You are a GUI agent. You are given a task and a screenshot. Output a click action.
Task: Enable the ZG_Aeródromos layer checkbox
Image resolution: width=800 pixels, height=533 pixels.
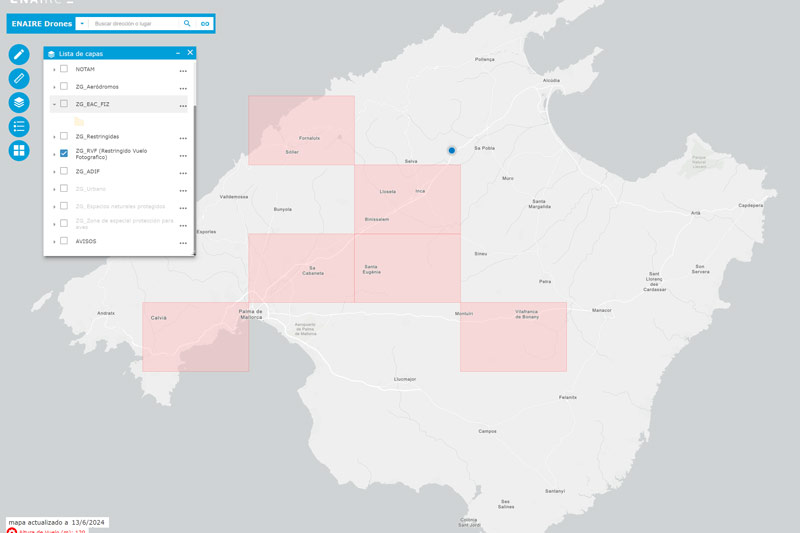64,87
